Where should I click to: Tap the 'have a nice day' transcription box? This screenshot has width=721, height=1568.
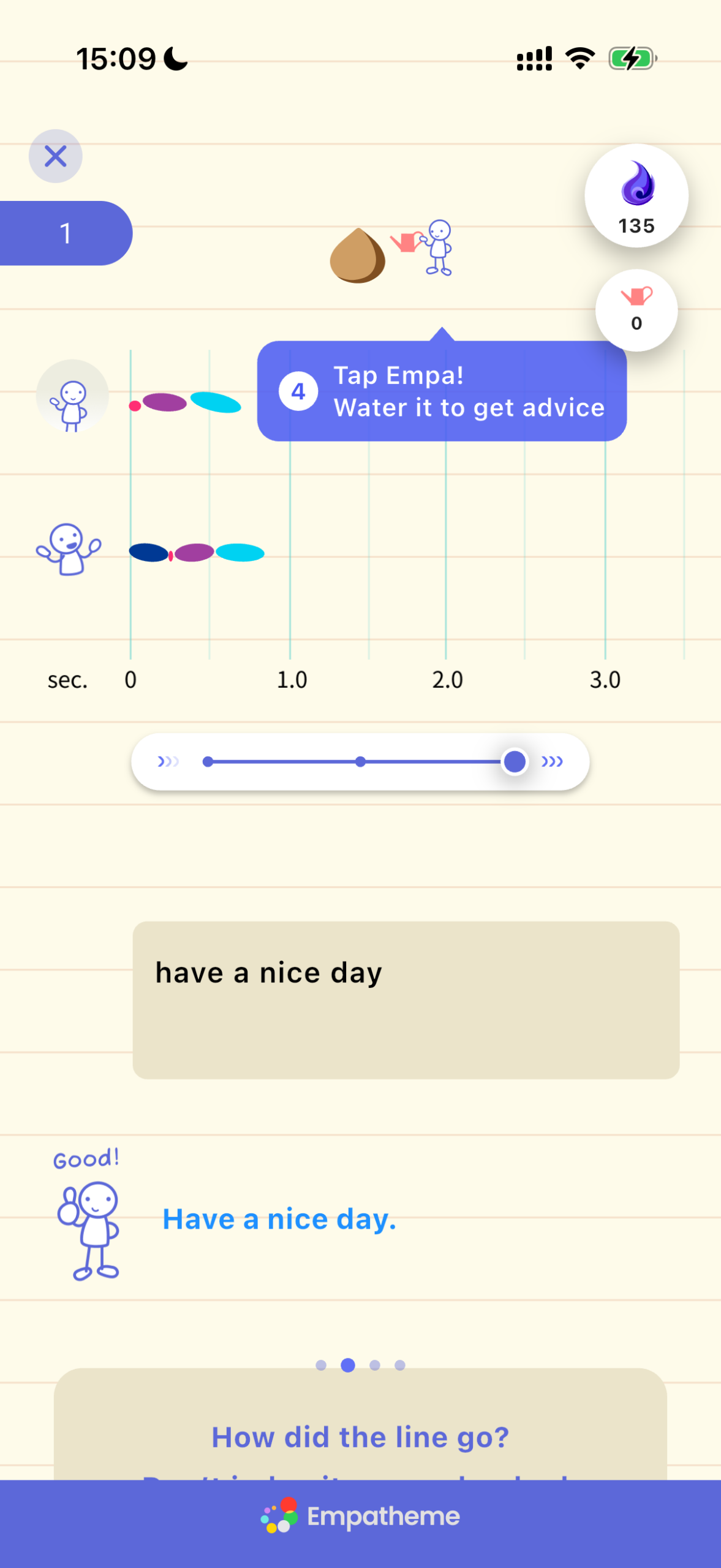pos(406,1000)
